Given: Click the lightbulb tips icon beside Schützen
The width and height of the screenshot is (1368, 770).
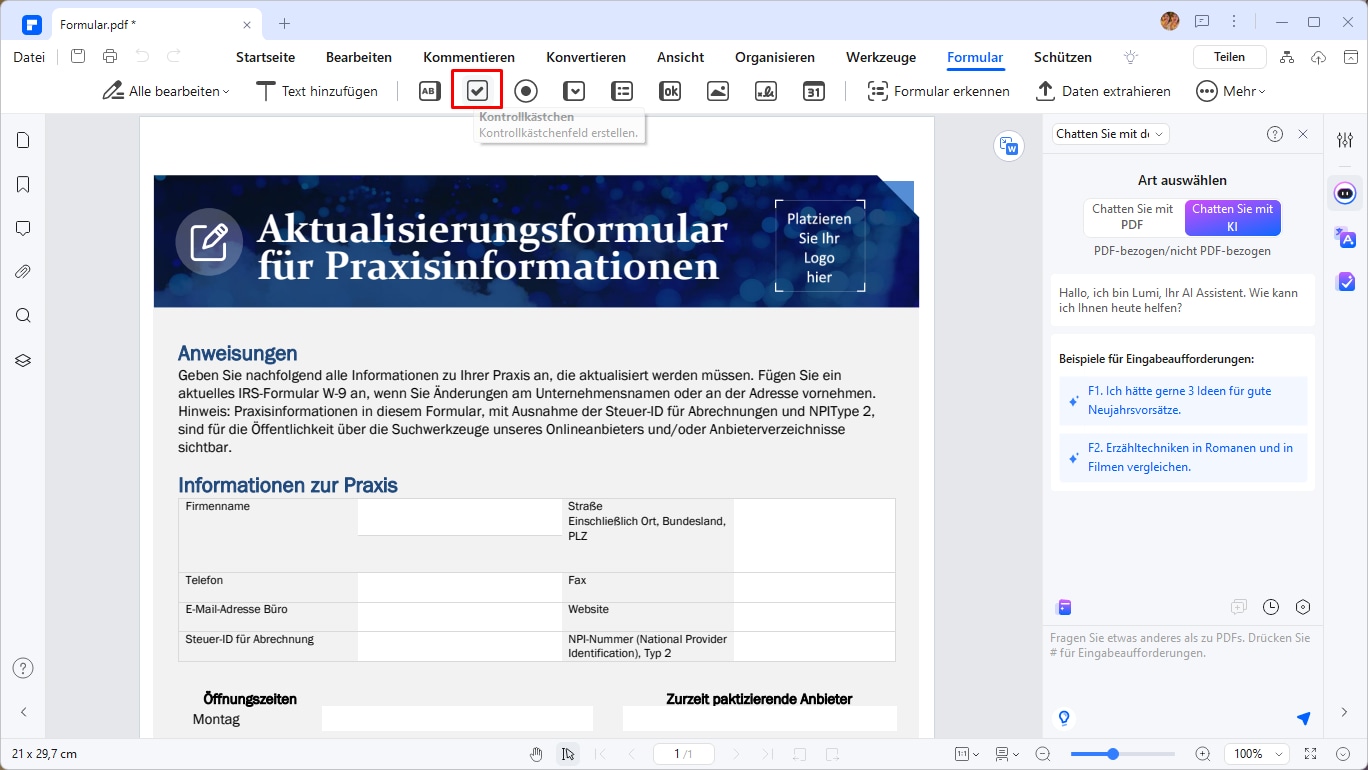Looking at the screenshot, I should (x=1131, y=57).
